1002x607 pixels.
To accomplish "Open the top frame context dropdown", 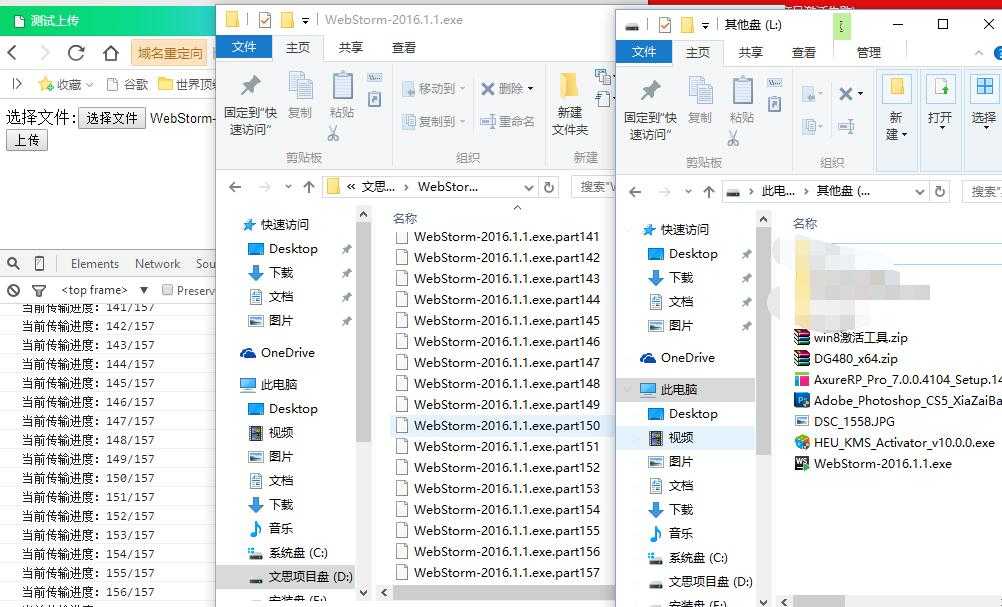I will [104, 290].
